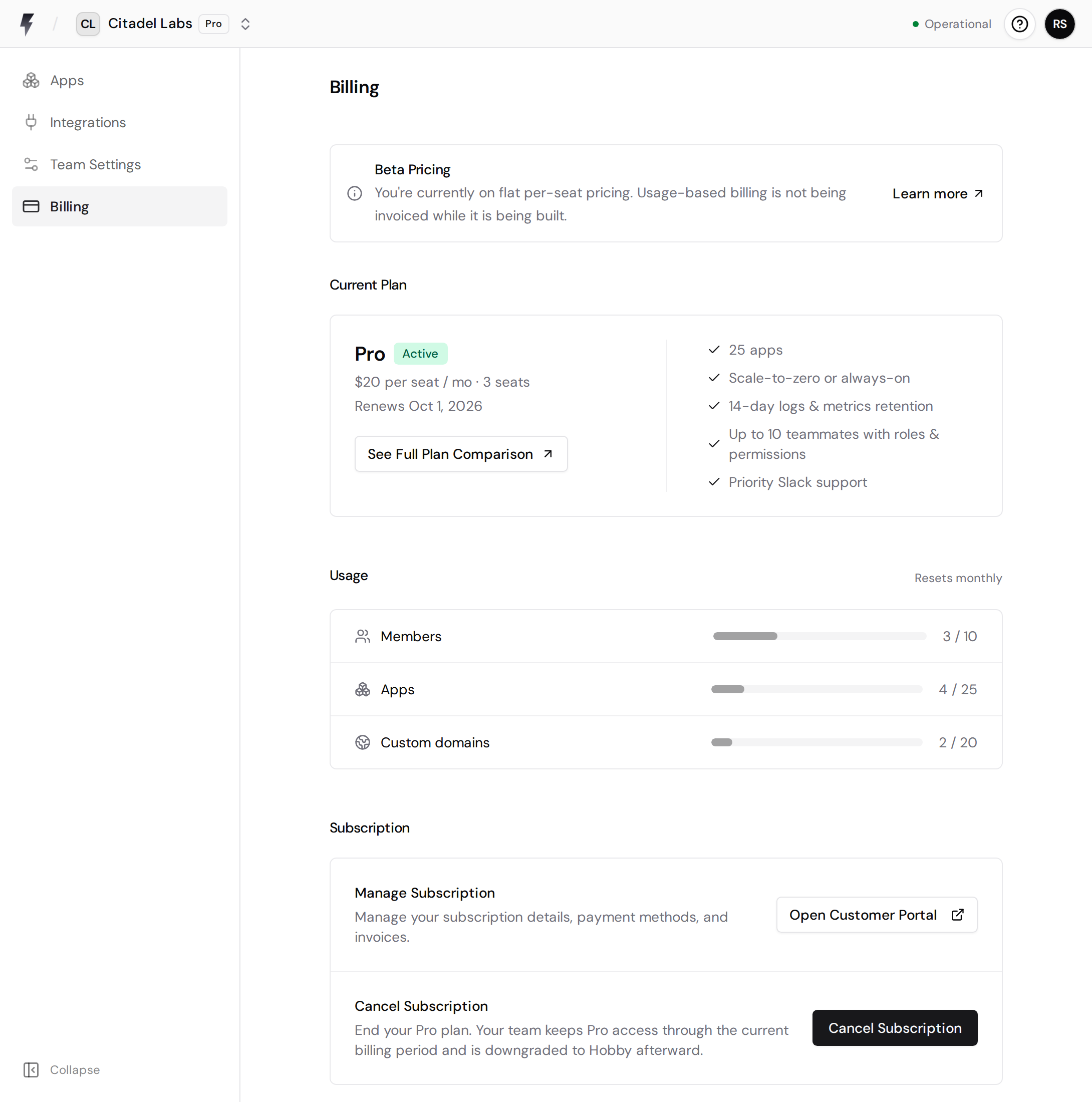Image resolution: width=1092 pixels, height=1102 pixels.
Task: Click the Collapse sidebar icon
Action: tap(31, 1069)
